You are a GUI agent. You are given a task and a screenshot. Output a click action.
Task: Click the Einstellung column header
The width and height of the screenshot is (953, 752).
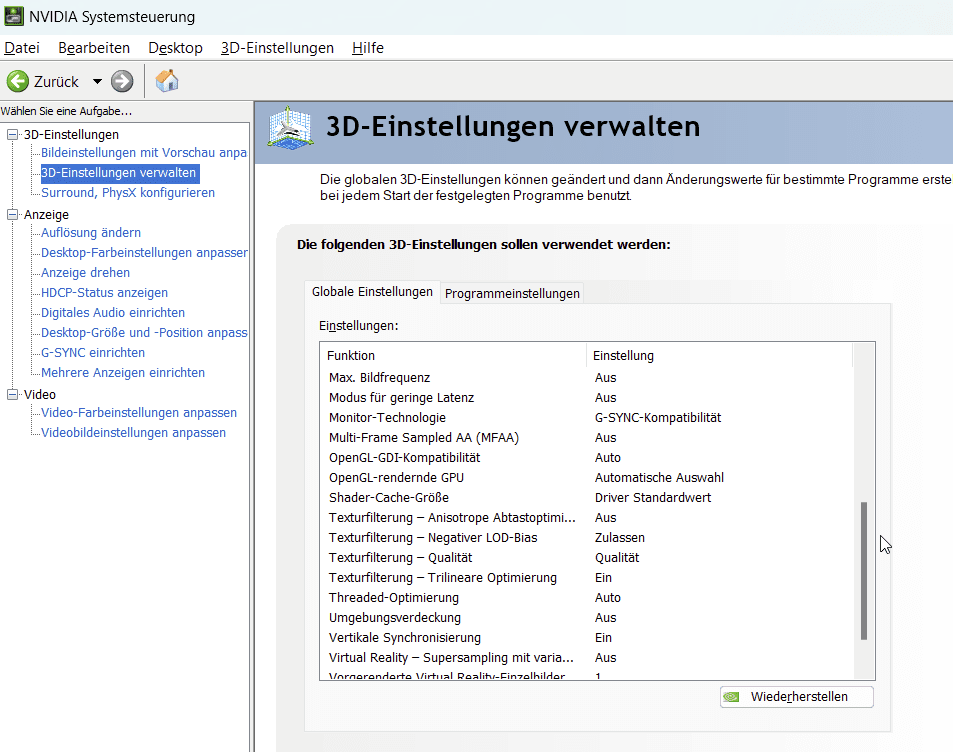pyautogui.click(x=719, y=356)
